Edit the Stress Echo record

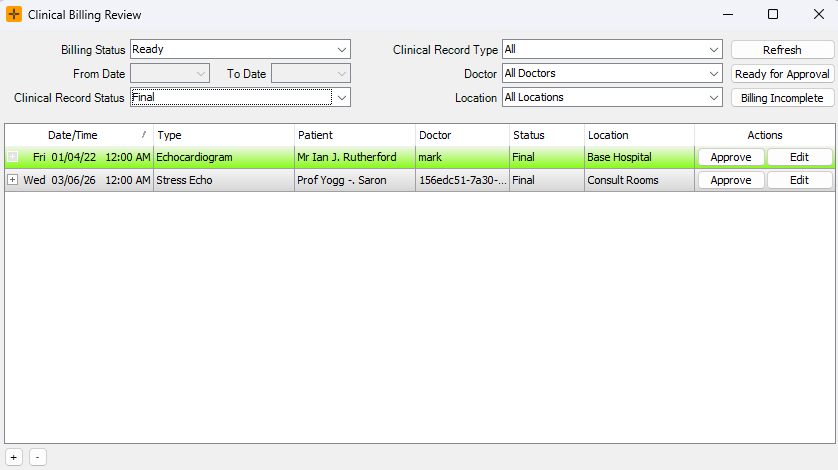pos(800,180)
